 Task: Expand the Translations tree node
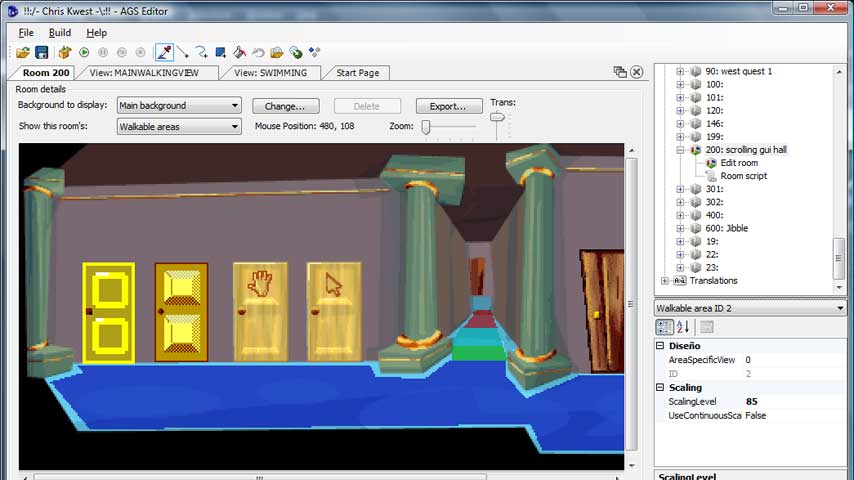665,281
